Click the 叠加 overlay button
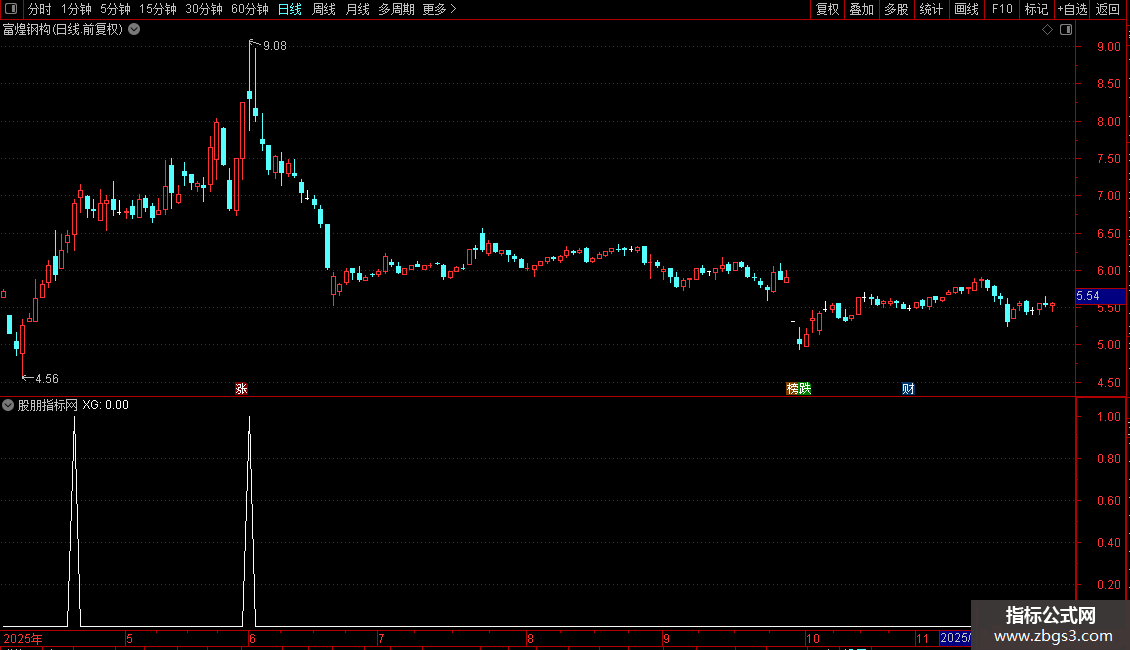The image size is (1130, 650). coord(861,9)
